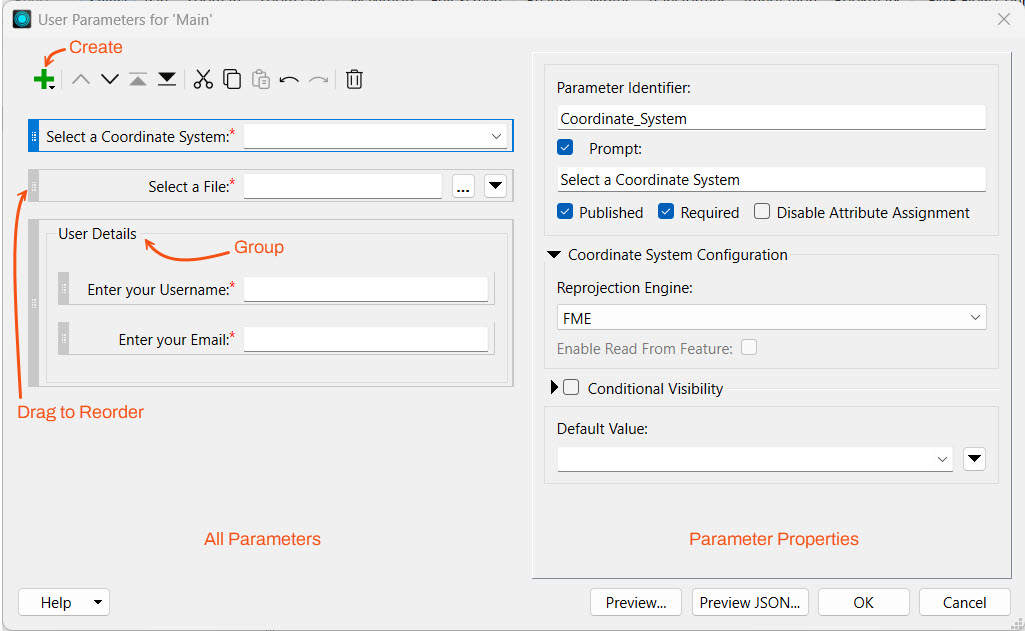Click the Move to Bottom icon
Screen dimensions: 1025x631
pyautogui.click(x=167, y=79)
